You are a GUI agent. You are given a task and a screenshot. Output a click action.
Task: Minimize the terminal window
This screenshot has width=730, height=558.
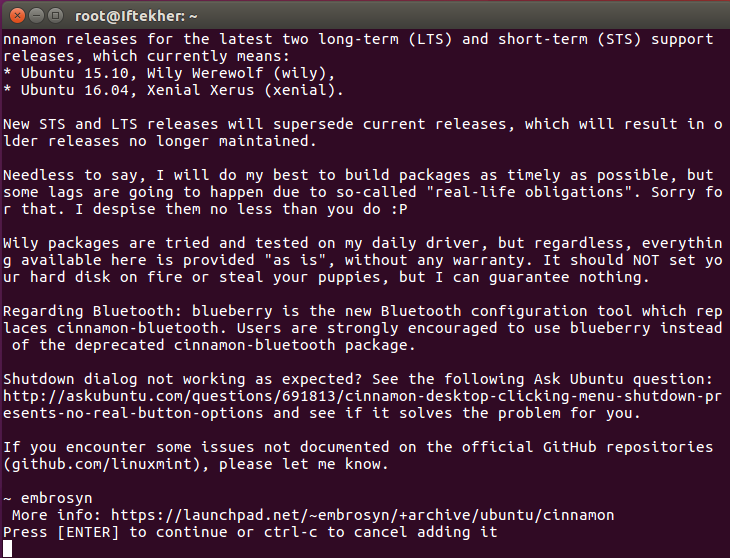pyautogui.click(x=36, y=16)
